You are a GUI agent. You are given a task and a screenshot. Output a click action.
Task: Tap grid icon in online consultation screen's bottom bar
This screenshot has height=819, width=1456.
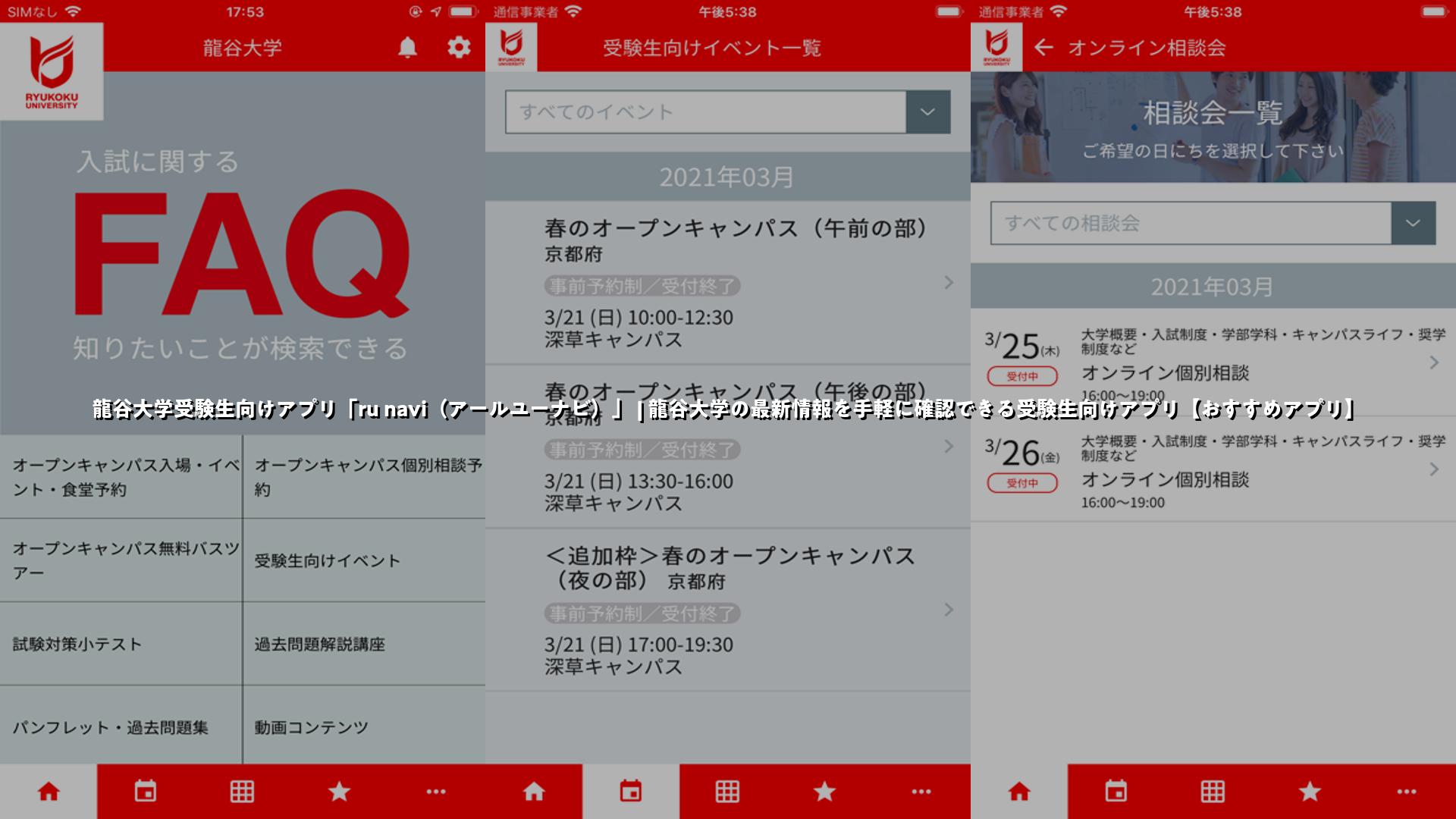pyautogui.click(x=1213, y=792)
